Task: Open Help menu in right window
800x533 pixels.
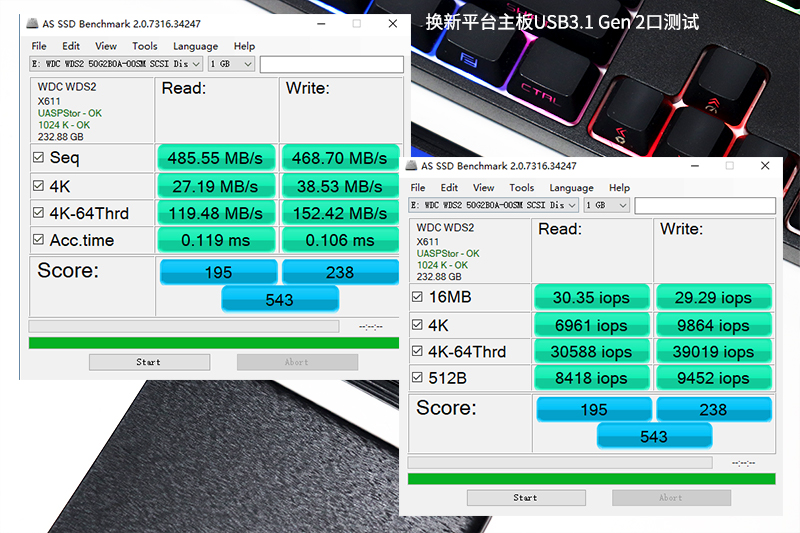Action: click(619, 188)
